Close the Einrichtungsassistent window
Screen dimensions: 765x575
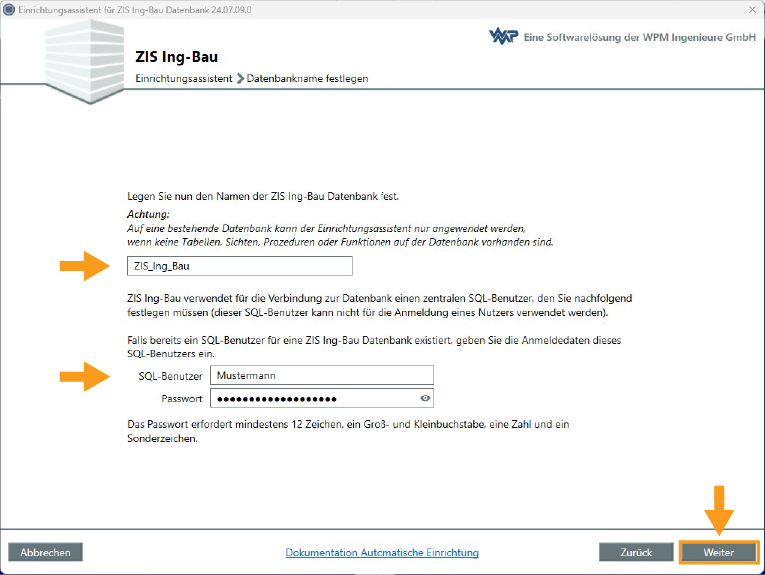point(752,9)
